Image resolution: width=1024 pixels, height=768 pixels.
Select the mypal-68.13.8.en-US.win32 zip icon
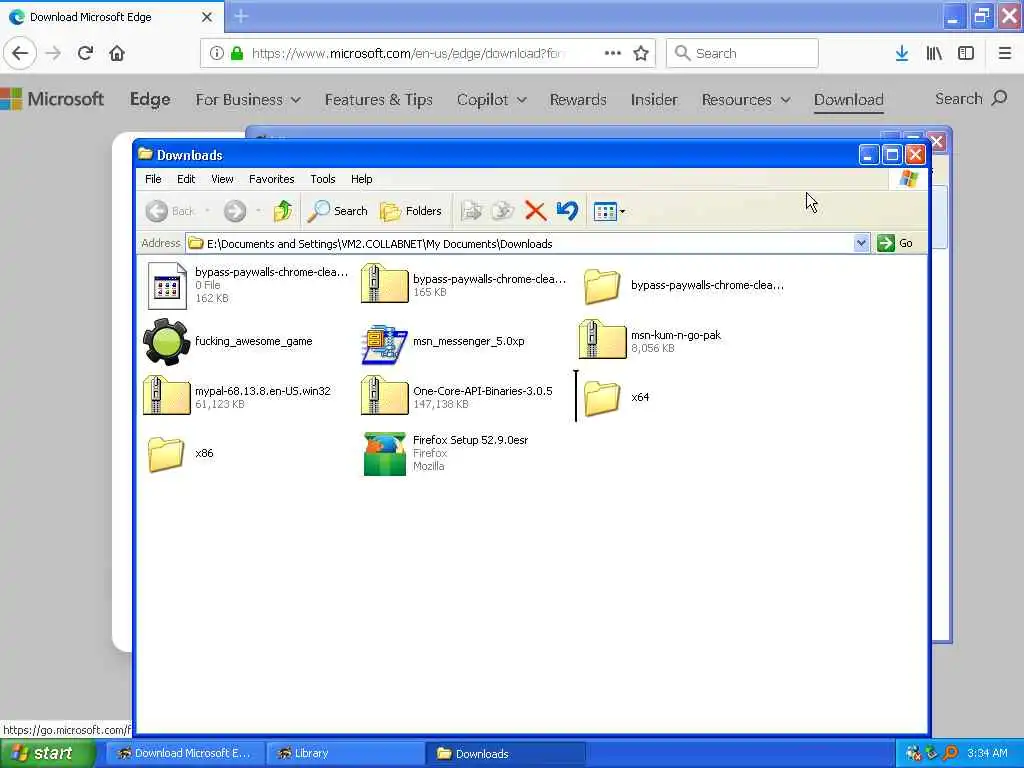(x=167, y=396)
